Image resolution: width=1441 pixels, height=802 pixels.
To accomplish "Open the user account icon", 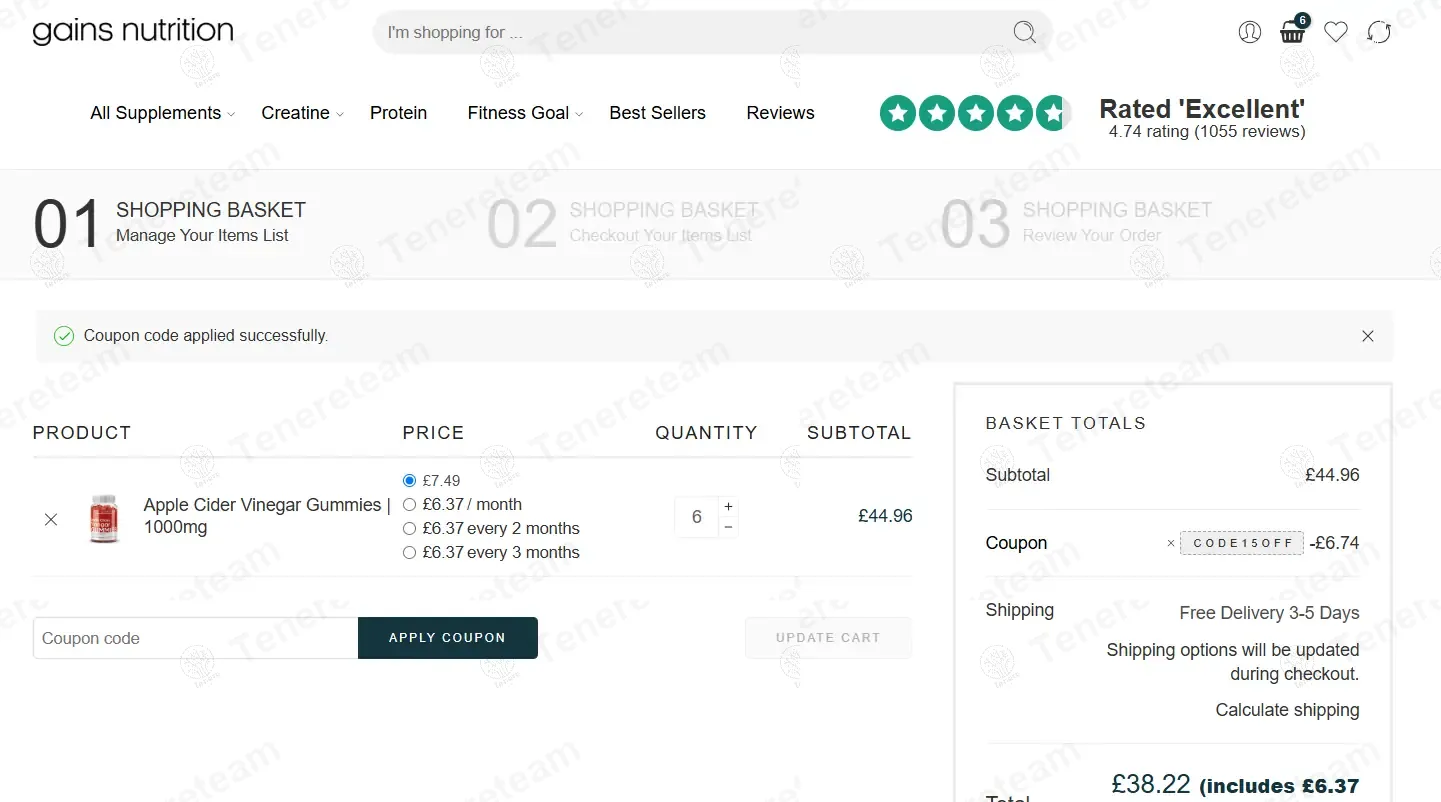I will (x=1250, y=32).
